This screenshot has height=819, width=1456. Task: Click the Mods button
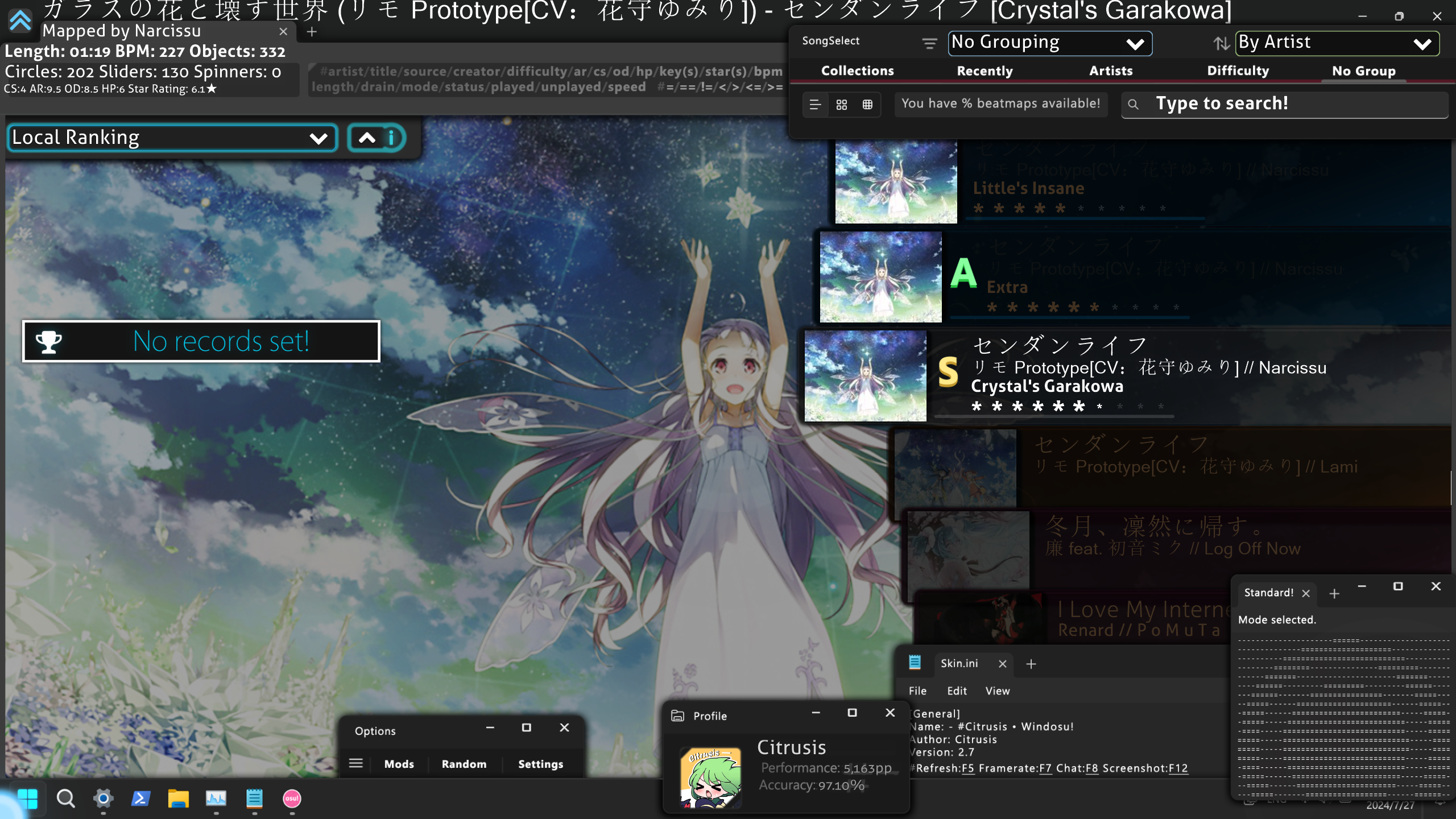[x=399, y=764]
